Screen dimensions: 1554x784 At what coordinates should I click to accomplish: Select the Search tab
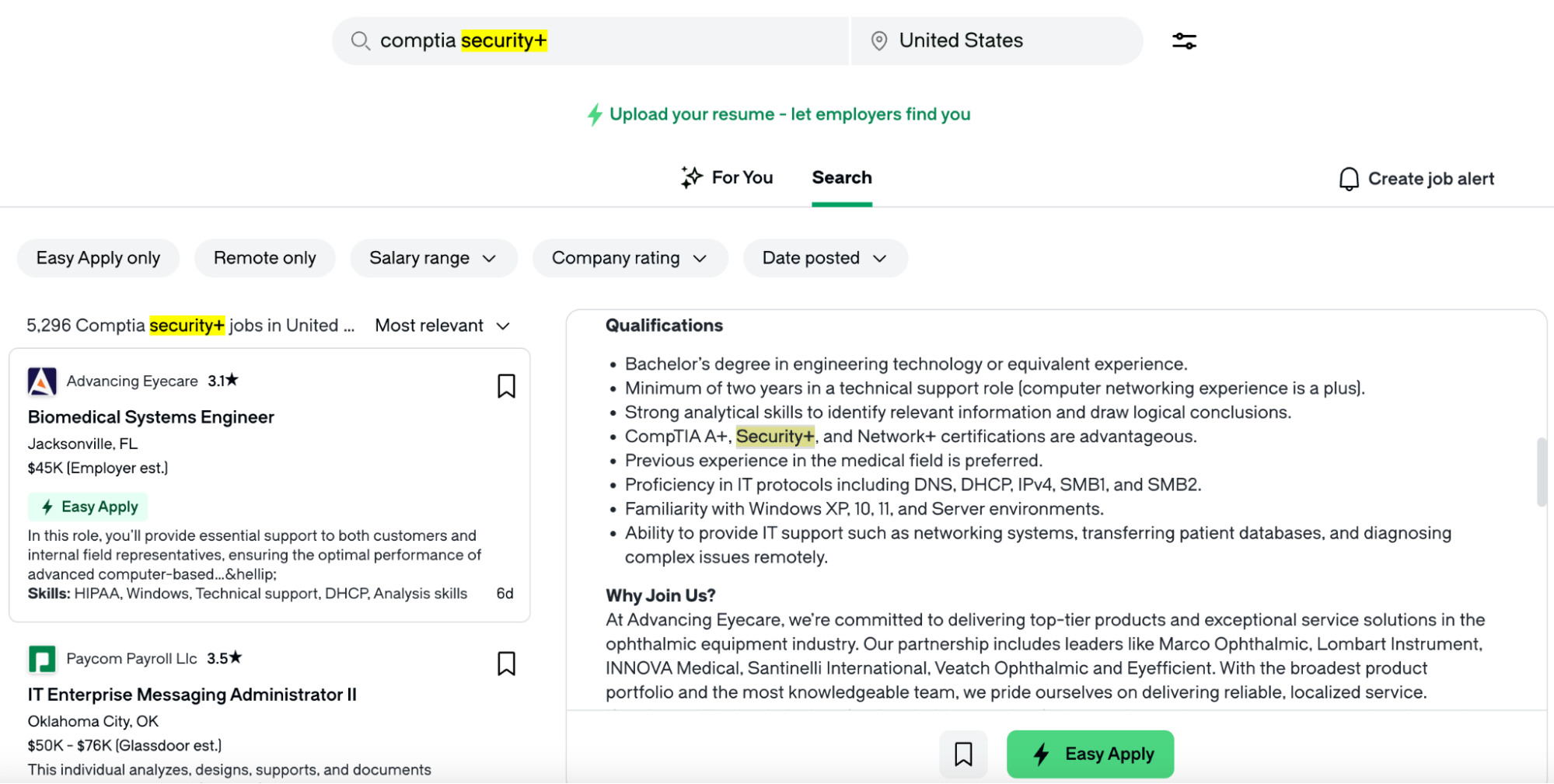[842, 177]
